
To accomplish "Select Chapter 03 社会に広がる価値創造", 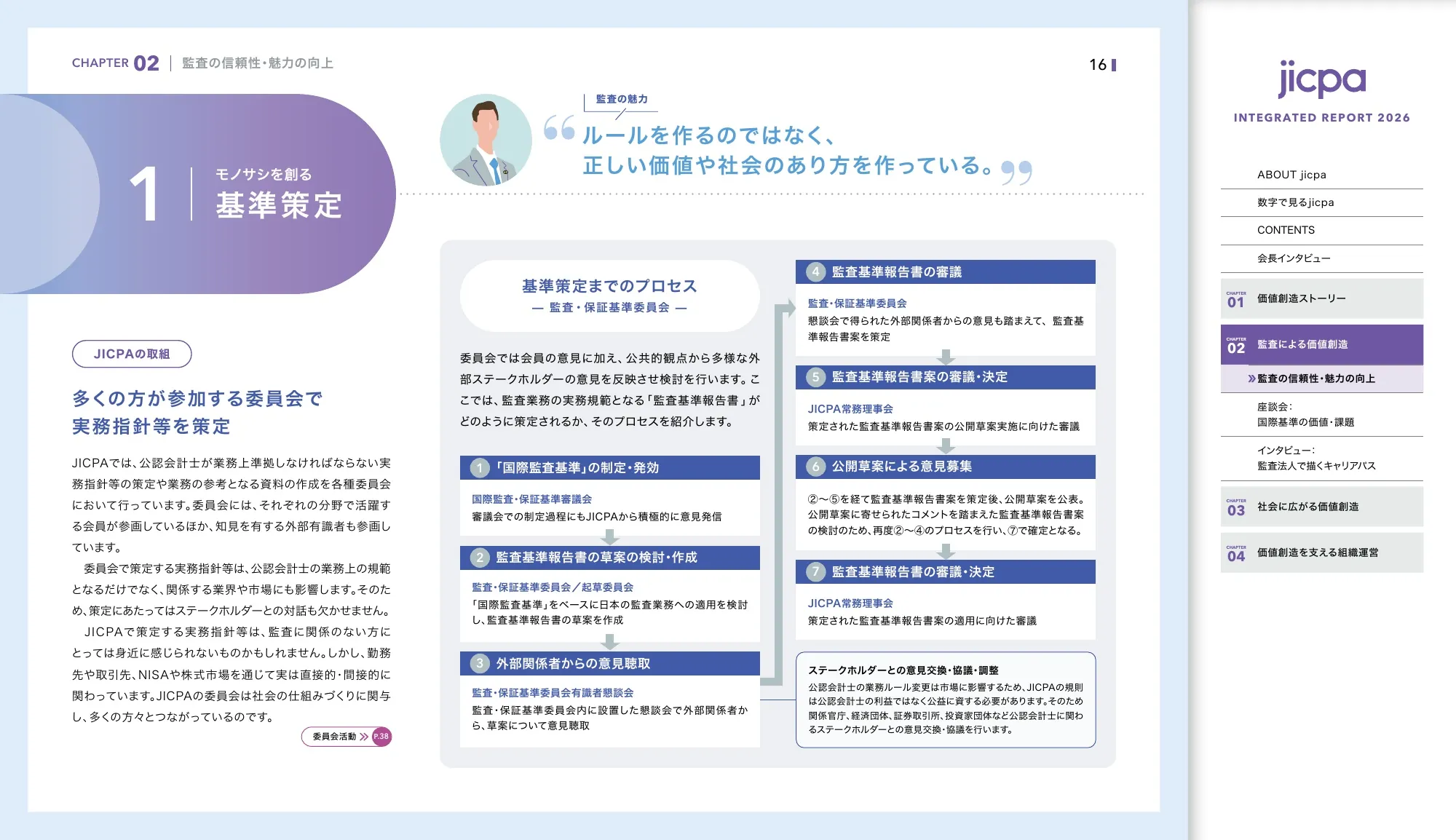I will [1321, 507].
